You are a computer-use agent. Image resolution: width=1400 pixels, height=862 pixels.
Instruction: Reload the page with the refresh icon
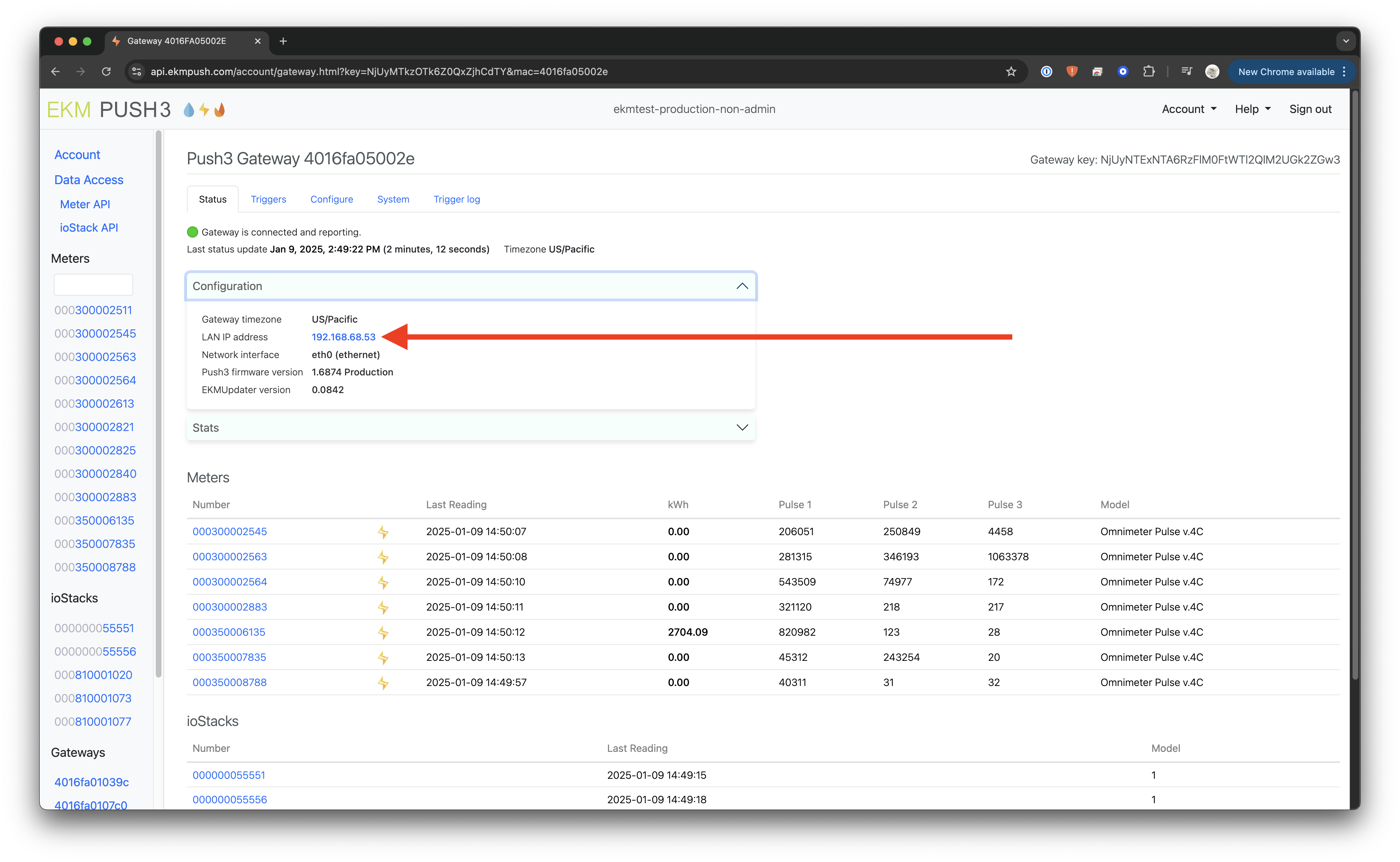(106, 72)
